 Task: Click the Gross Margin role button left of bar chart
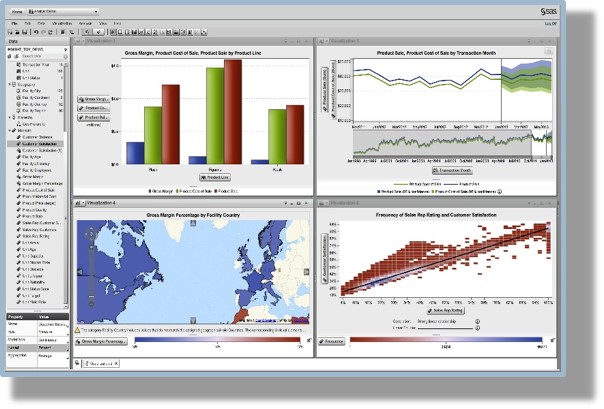point(94,99)
